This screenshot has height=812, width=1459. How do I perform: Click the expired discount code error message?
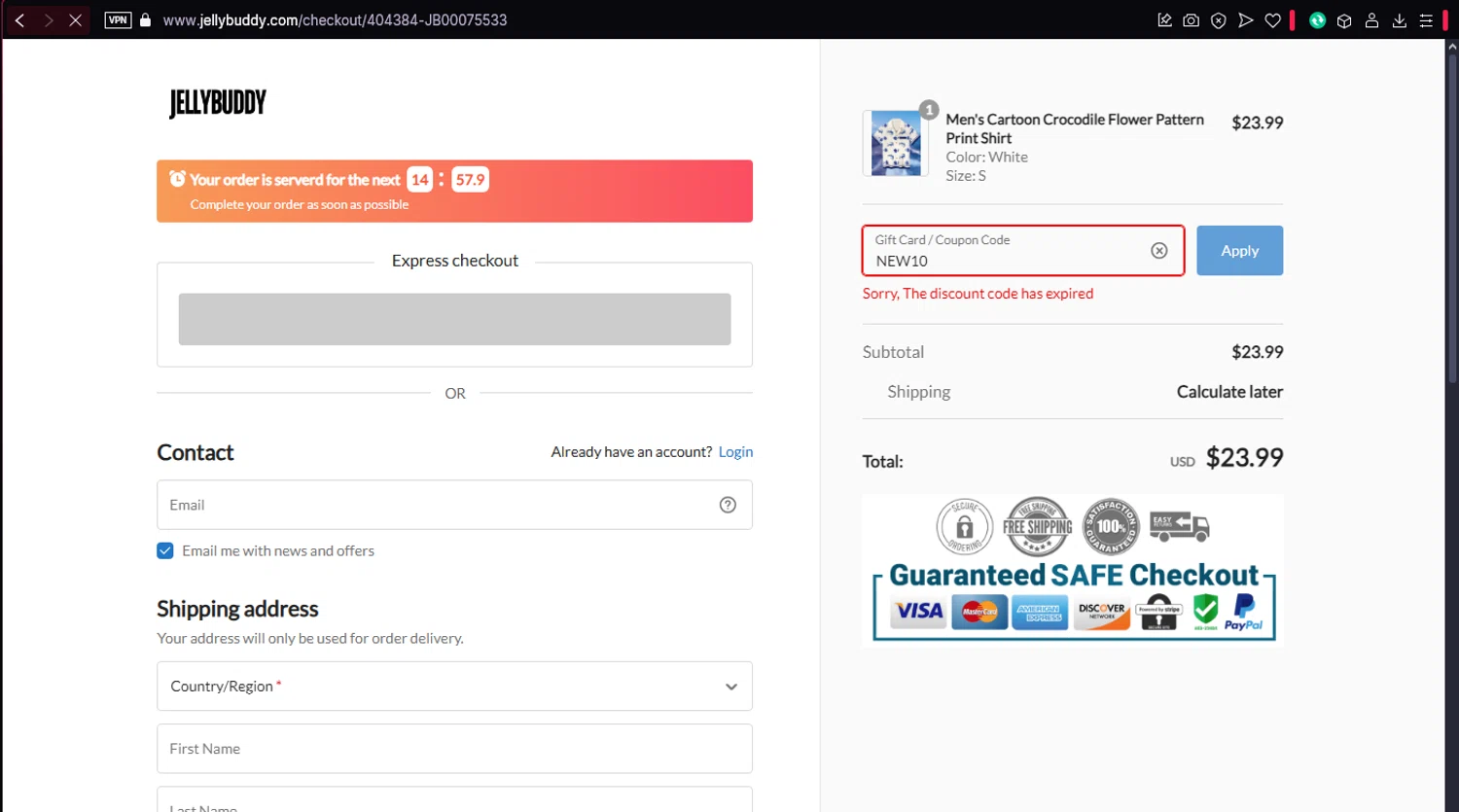(x=978, y=294)
